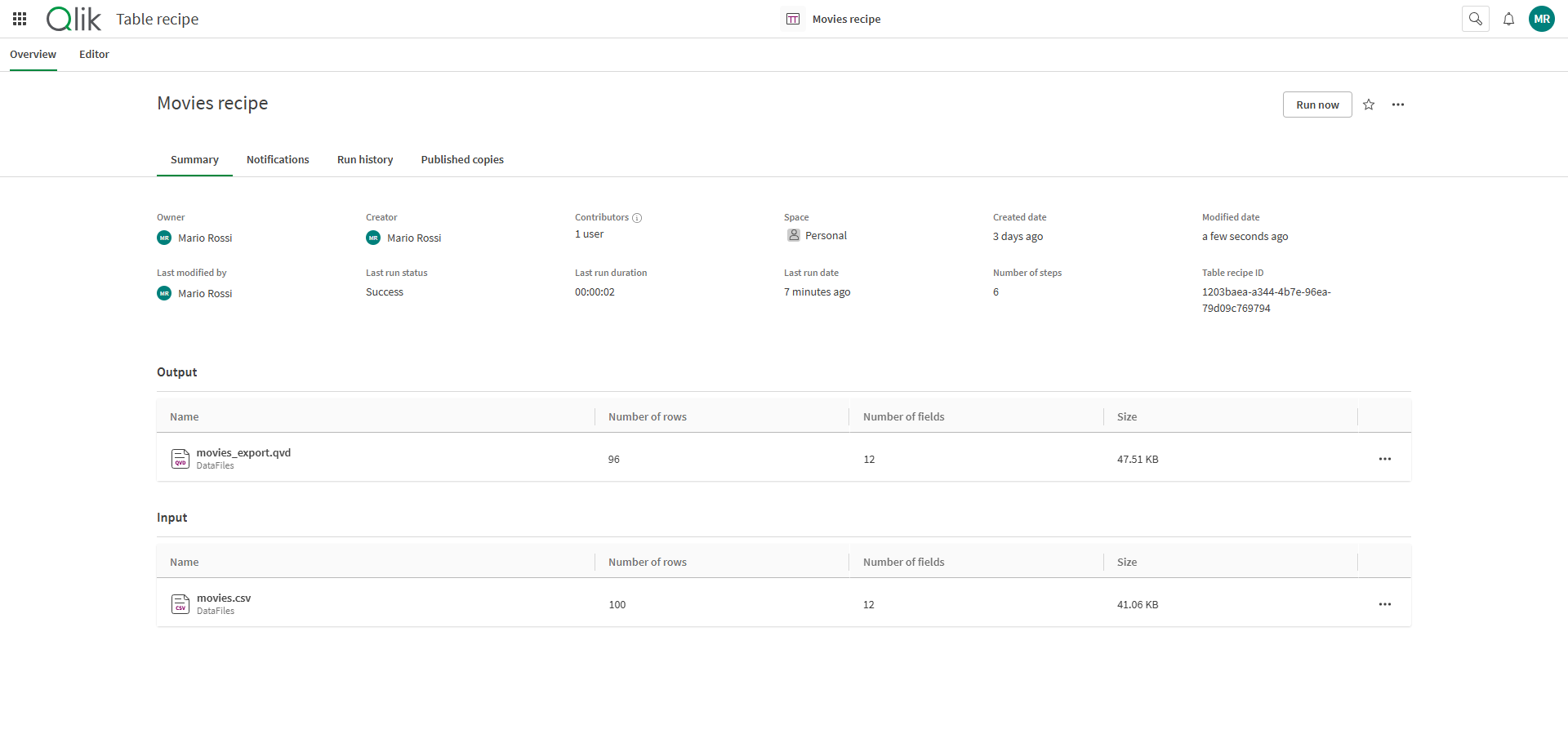1568x743 pixels.
Task: Open the search icon
Action: click(1475, 19)
